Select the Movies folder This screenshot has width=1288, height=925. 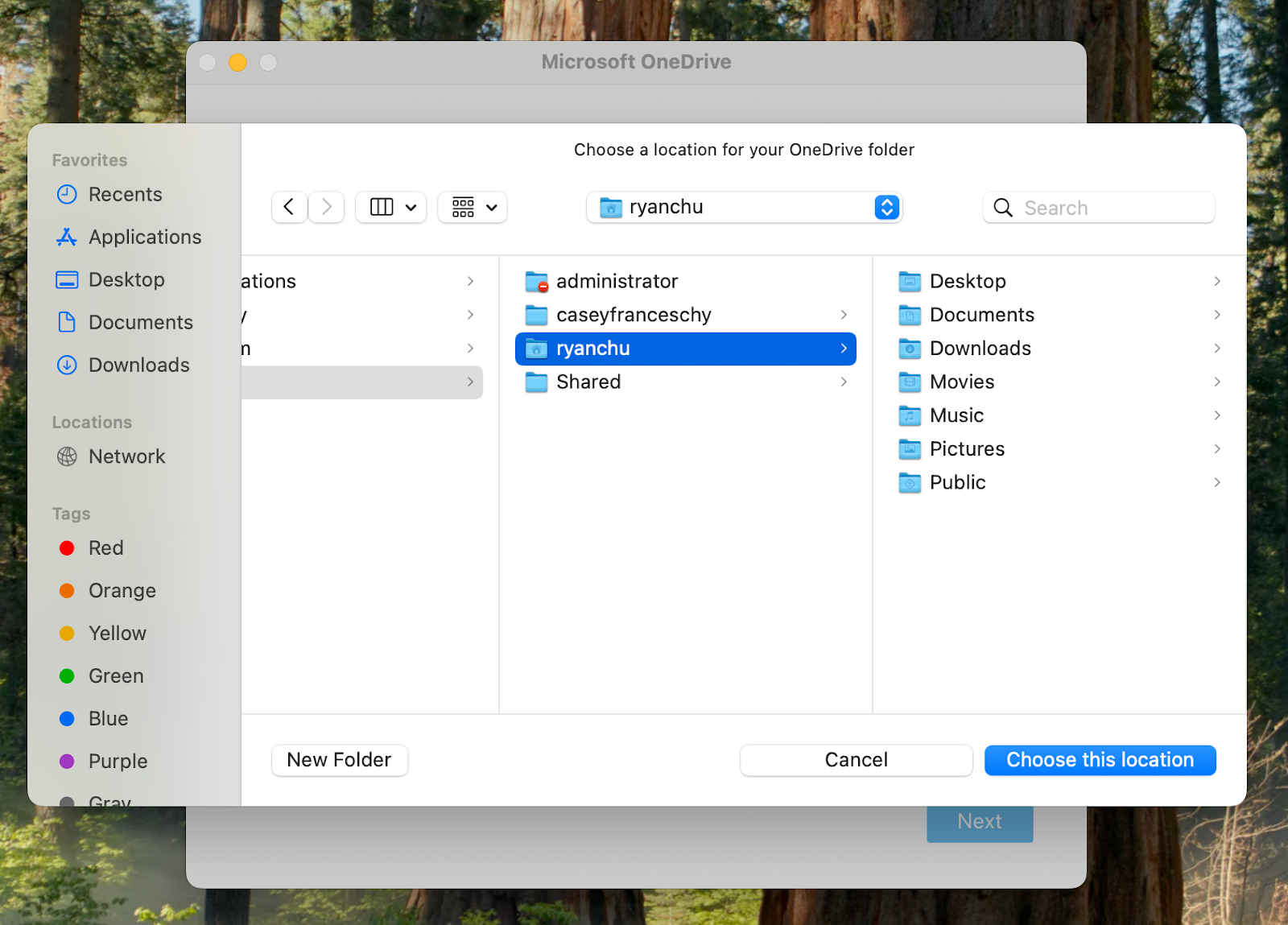[x=1060, y=382]
